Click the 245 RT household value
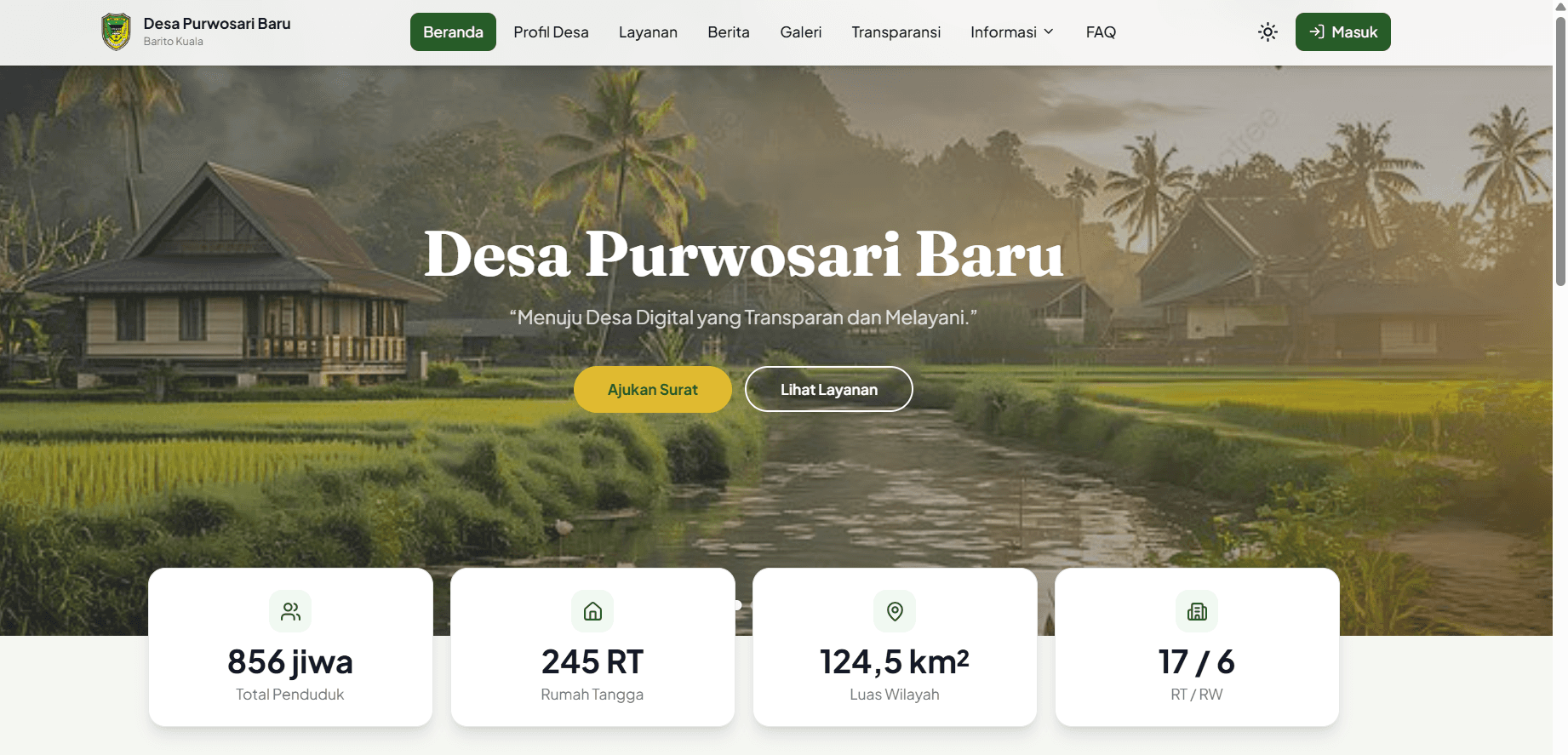 click(592, 661)
